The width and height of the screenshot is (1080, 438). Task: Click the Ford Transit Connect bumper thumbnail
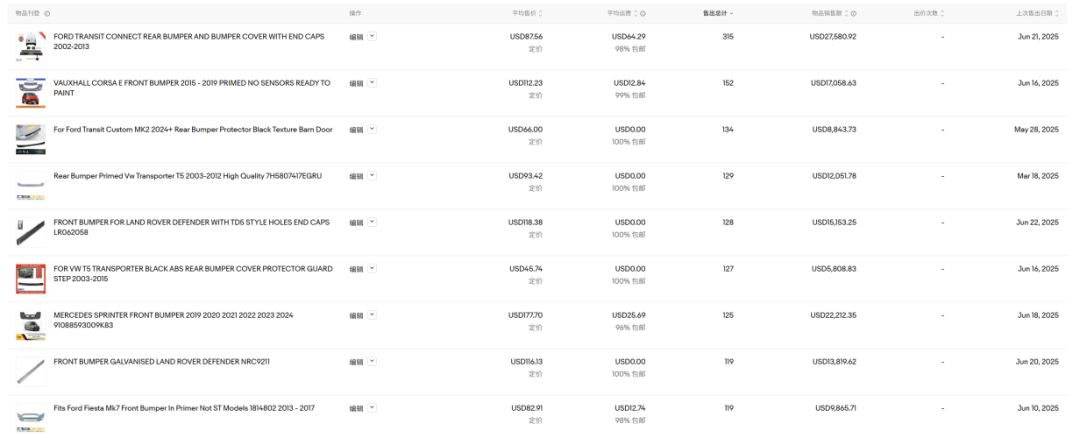click(31, 47)
